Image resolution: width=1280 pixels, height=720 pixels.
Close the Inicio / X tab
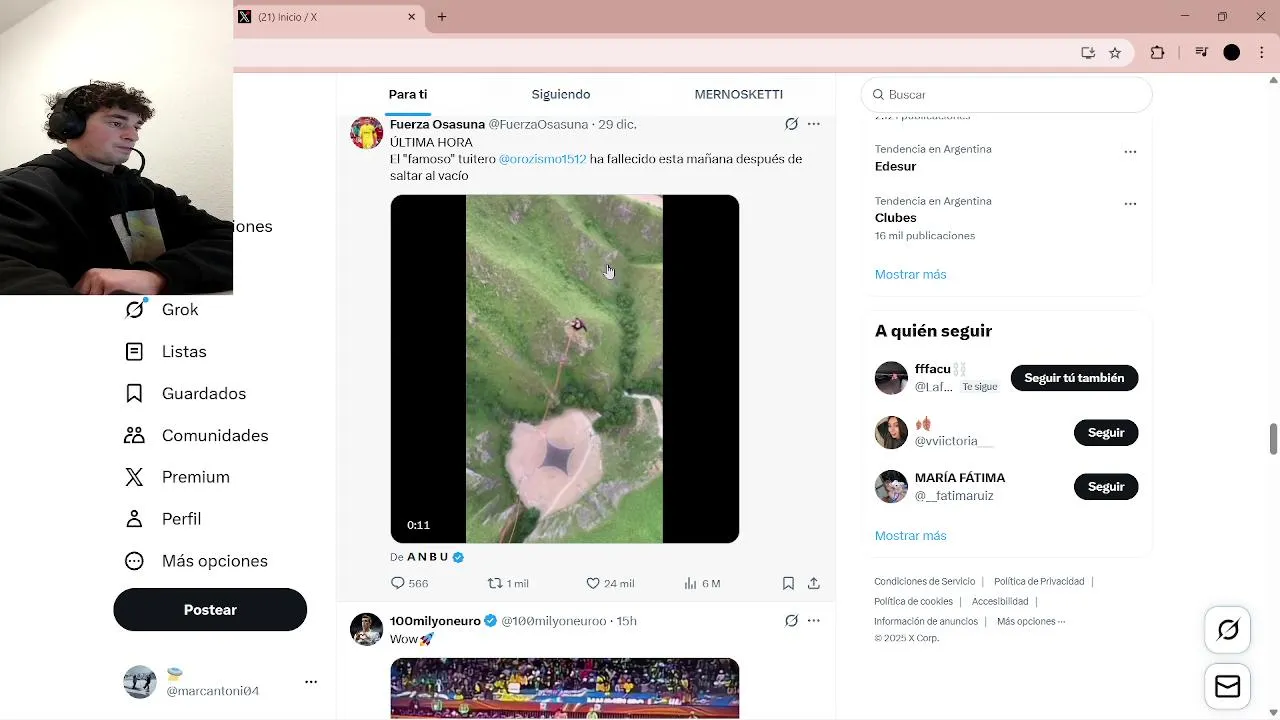click(412, 17)
